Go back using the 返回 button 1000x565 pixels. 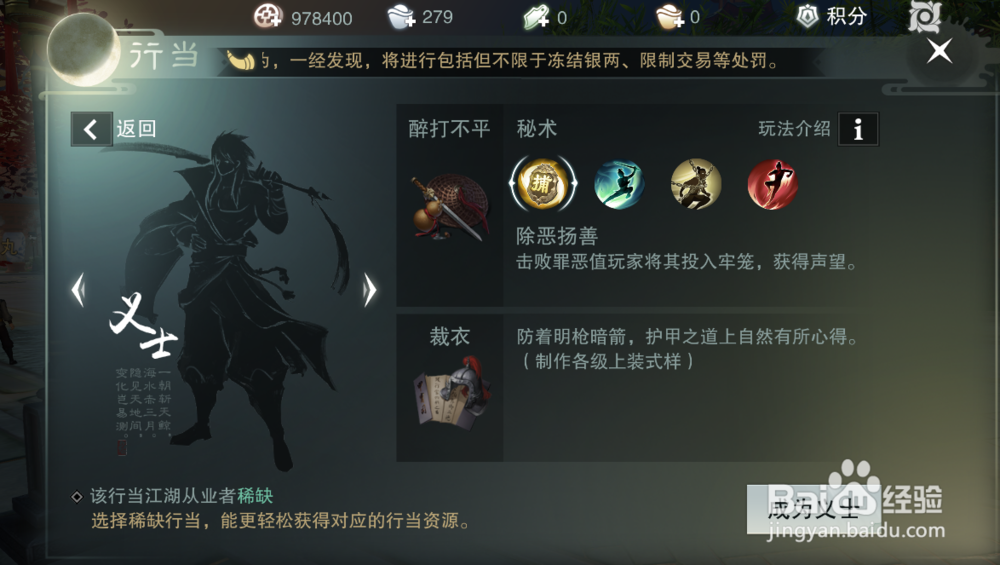(114, 129)
